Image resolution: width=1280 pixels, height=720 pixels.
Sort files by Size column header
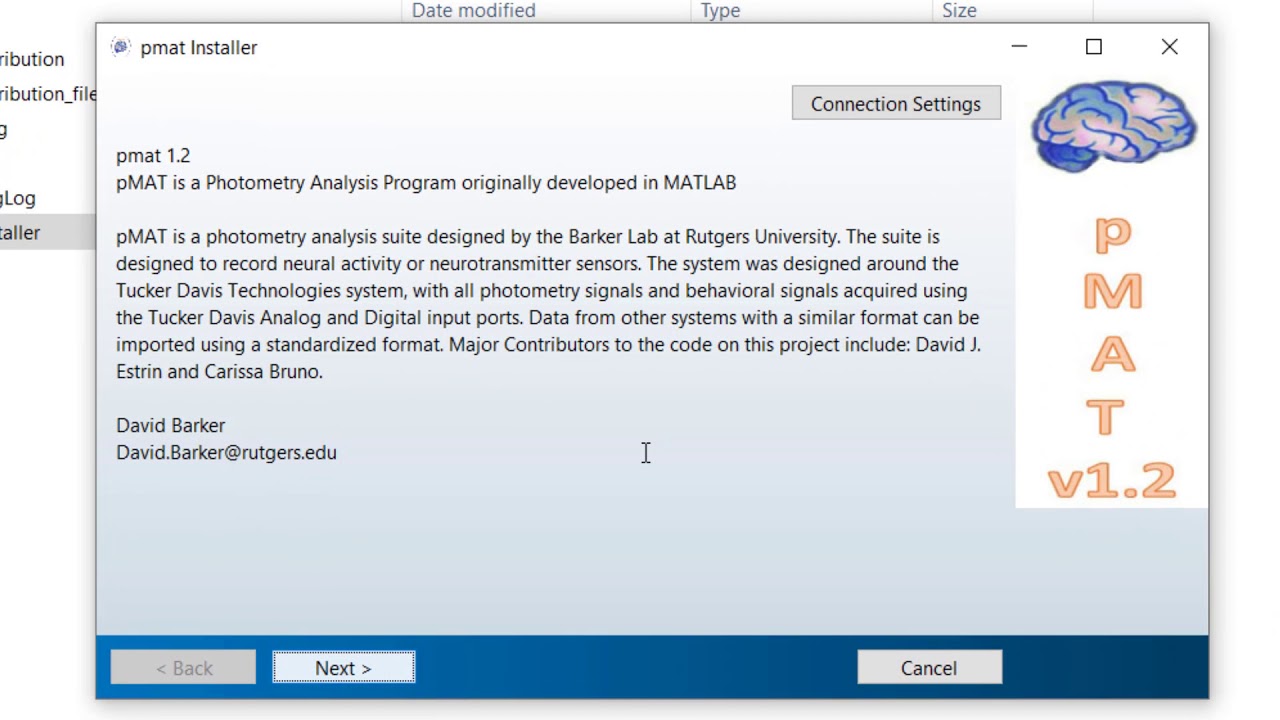tap(959, 10)
